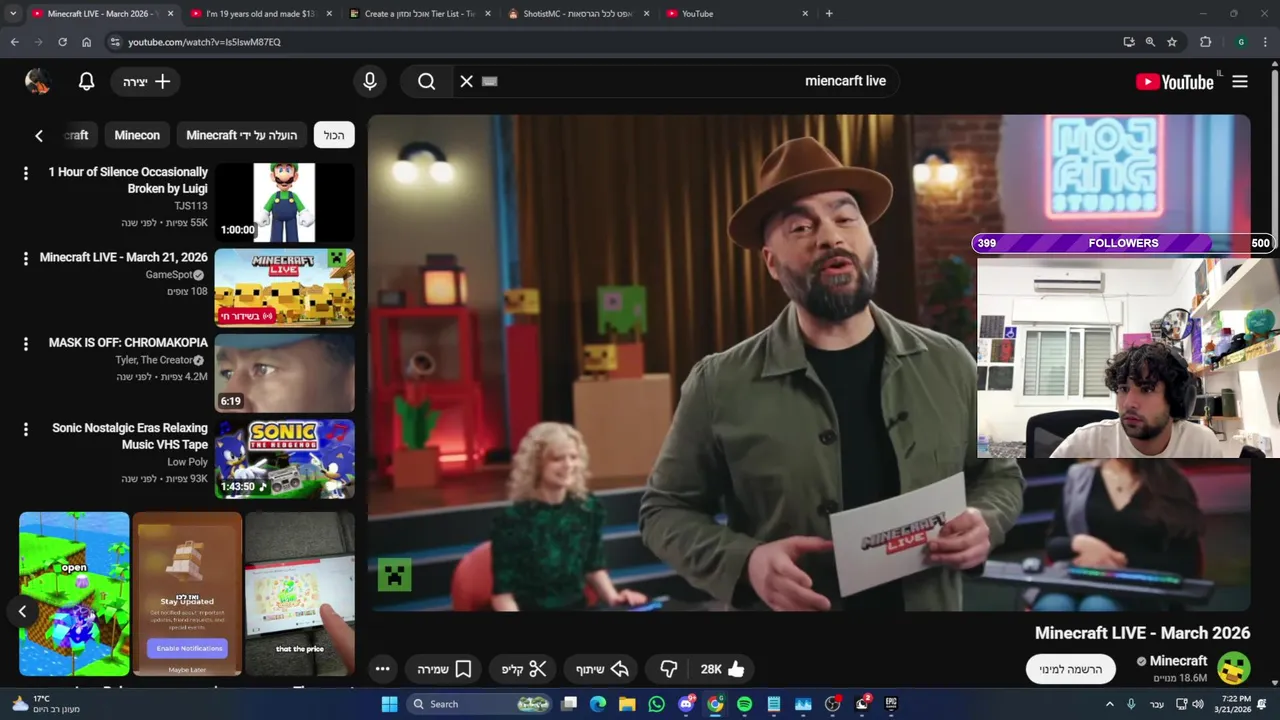Image resolution: width=1280 pixels, height=720 pixels.
Task: Open browser zoom magnifier in address bar
Action: 1150,42
